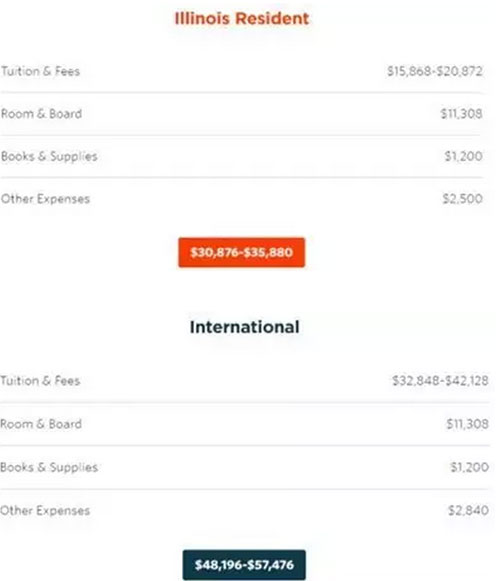Click International Other Expenses label
The image size is (500, 581).
pos(45,511)
